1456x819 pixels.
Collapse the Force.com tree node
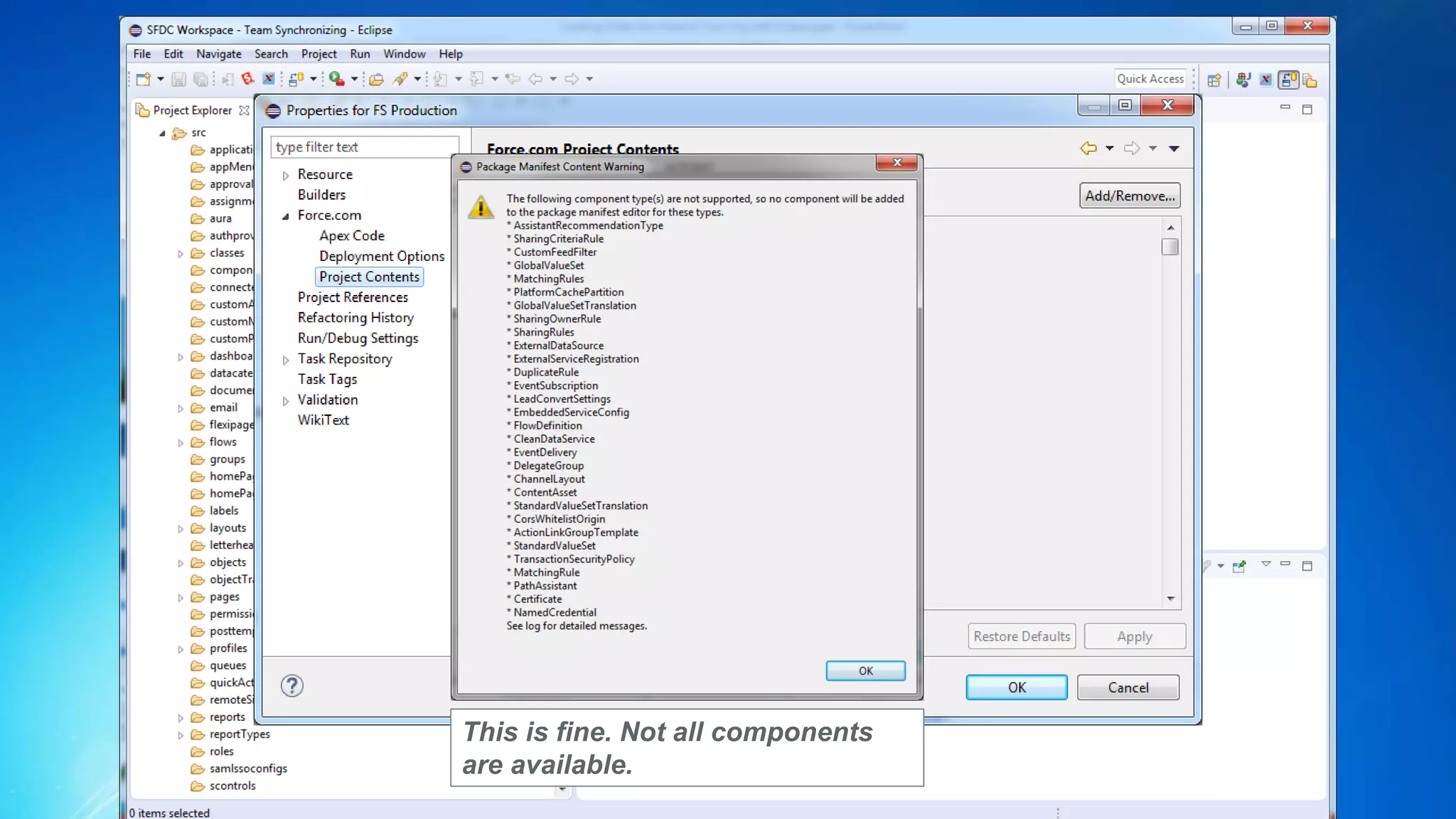pos(286,216)
